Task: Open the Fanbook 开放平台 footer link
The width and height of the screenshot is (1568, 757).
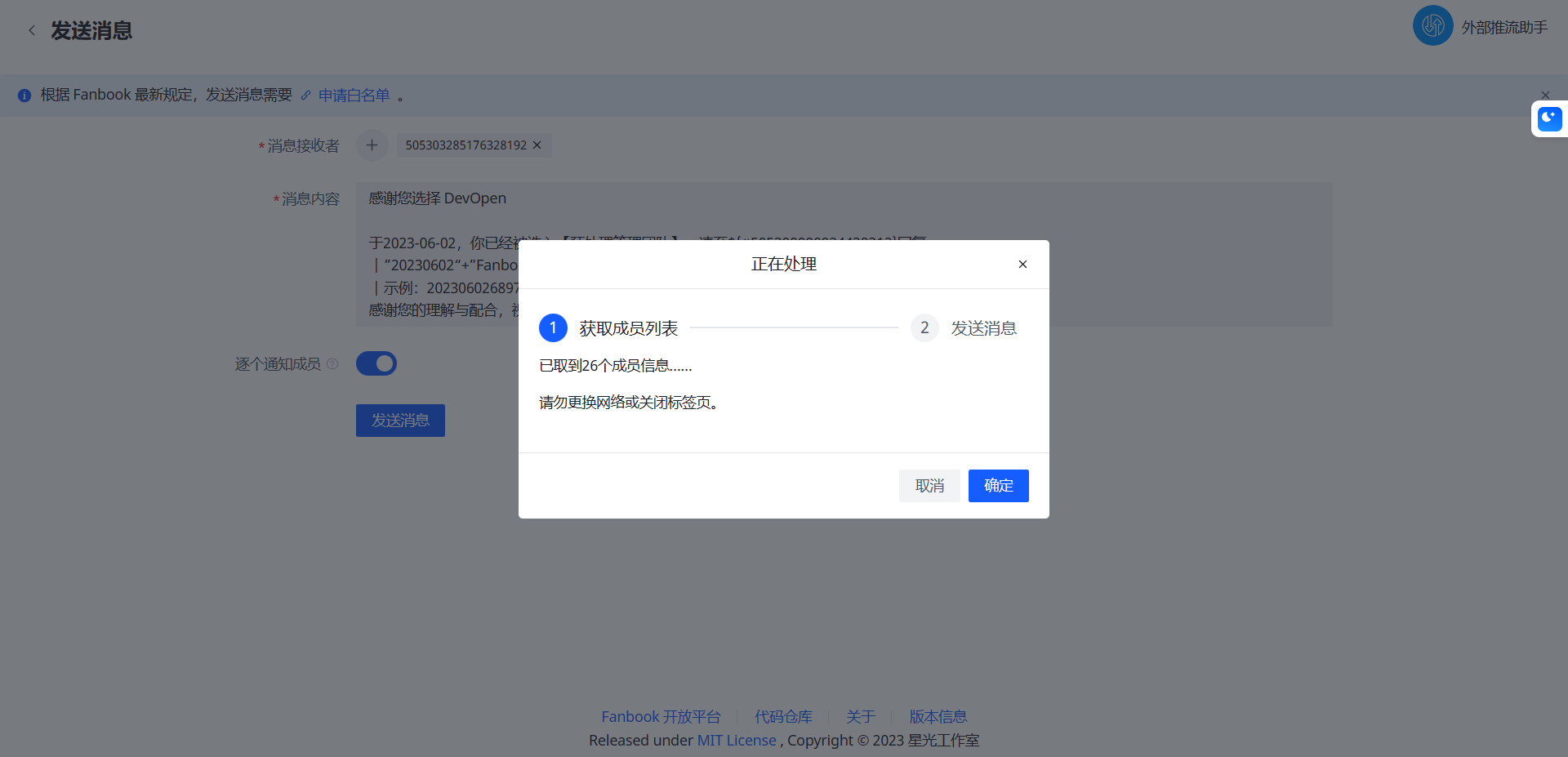Action: 661,716
